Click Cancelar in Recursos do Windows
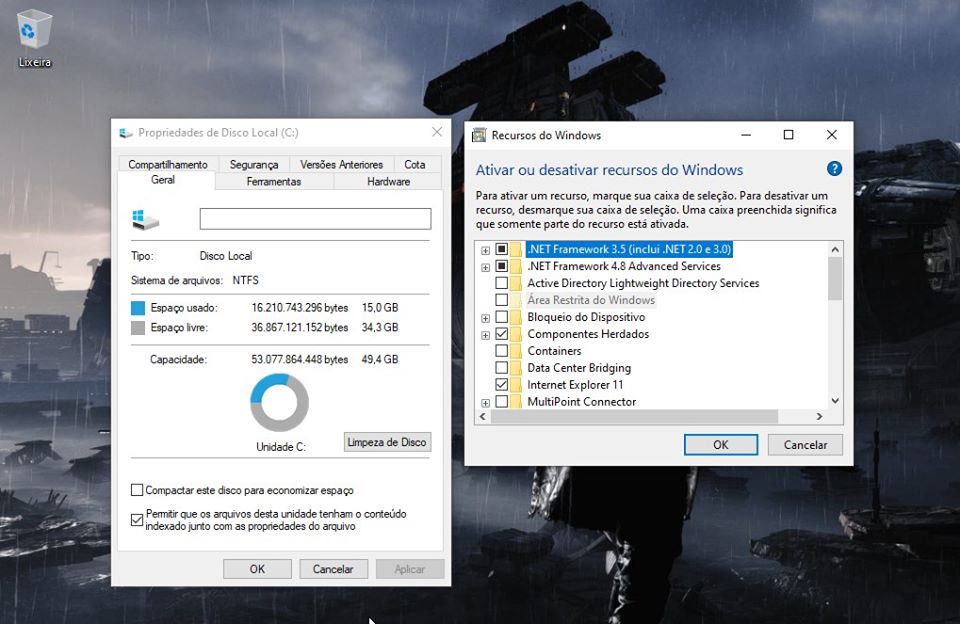 805,445
